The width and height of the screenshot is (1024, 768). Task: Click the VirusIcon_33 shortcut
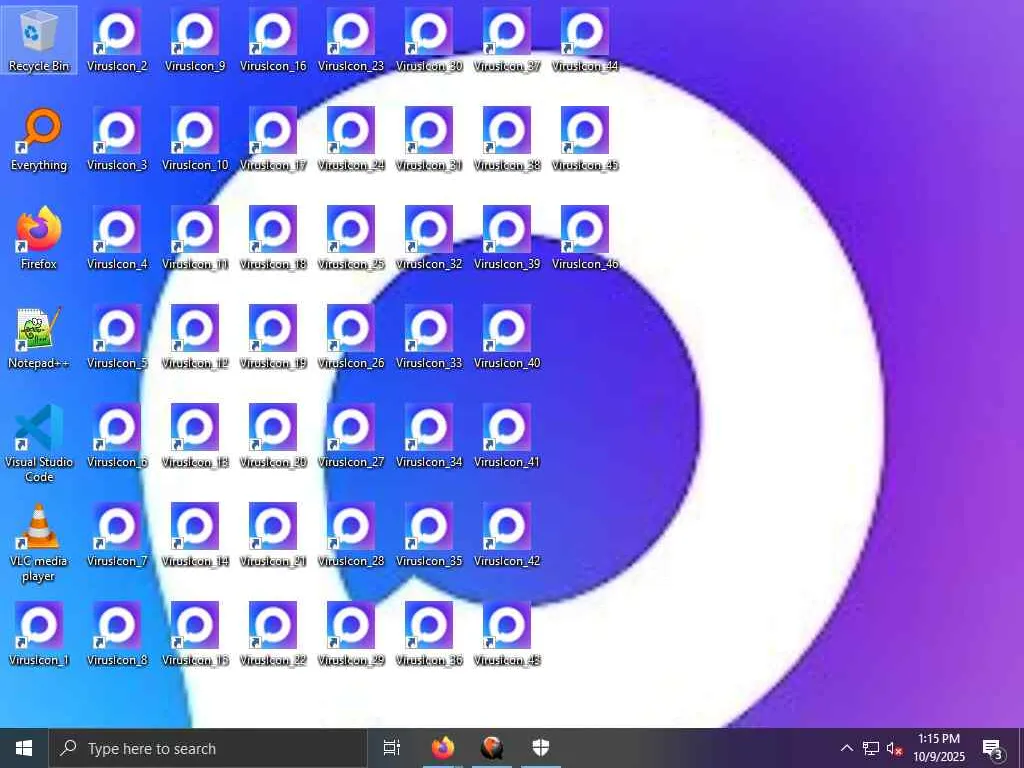429,338
